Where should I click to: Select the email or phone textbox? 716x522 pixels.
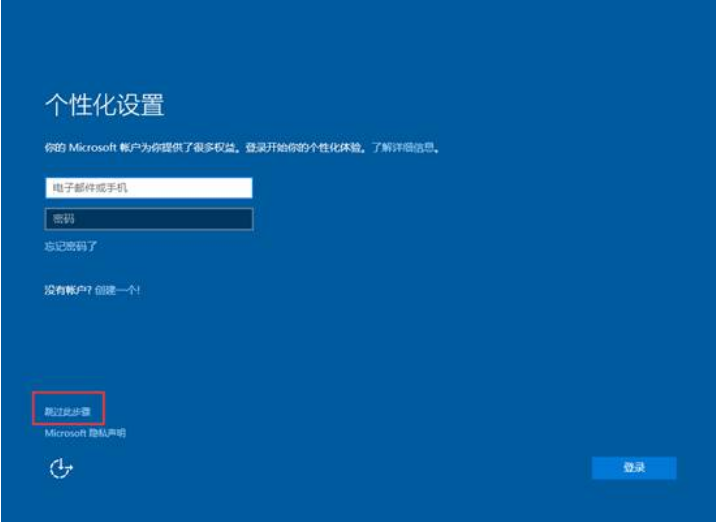point(148,188)
